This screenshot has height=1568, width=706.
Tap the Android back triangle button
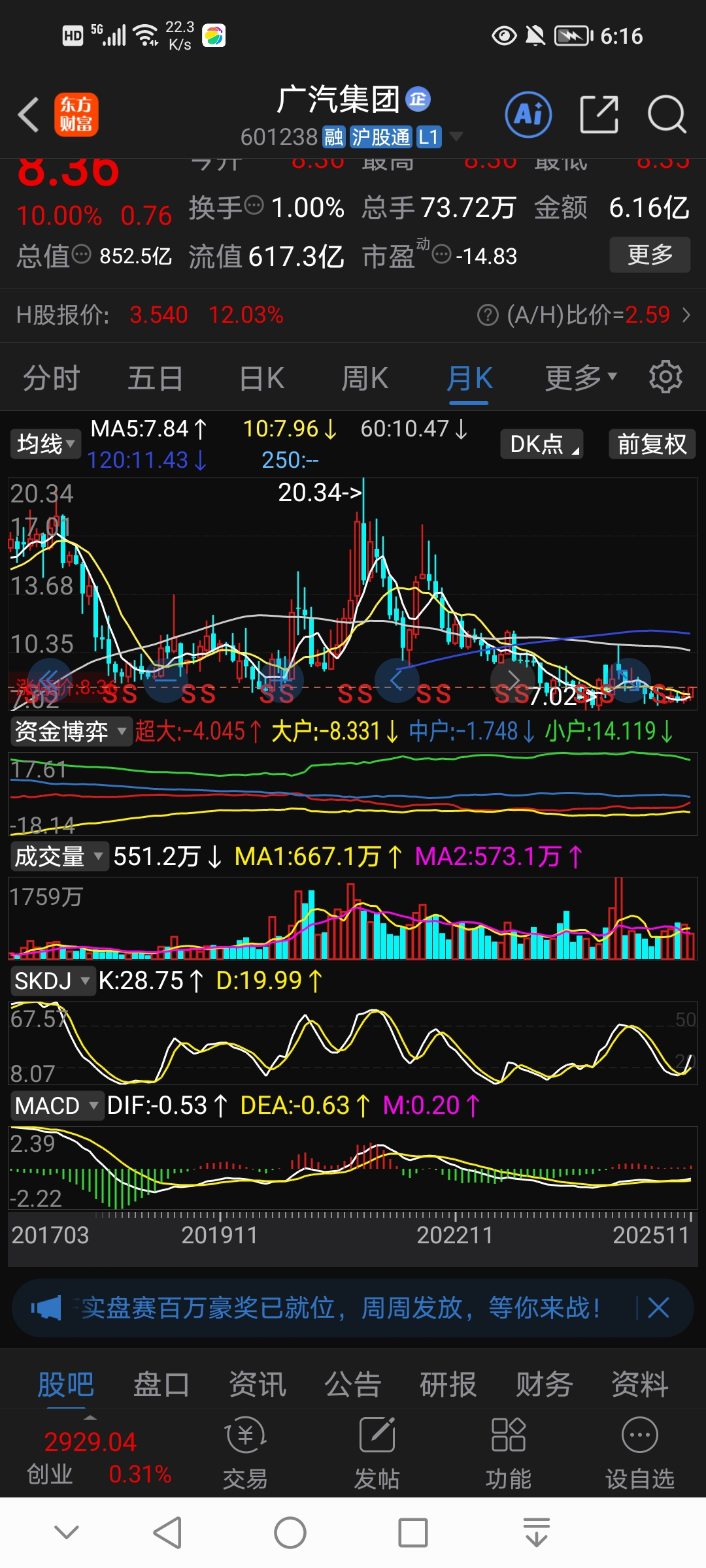[167, 1533]
